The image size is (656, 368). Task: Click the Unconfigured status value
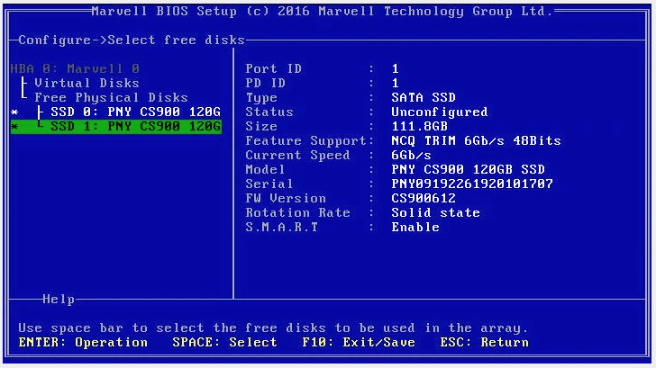pyautogui.click(x=439, y=112)
